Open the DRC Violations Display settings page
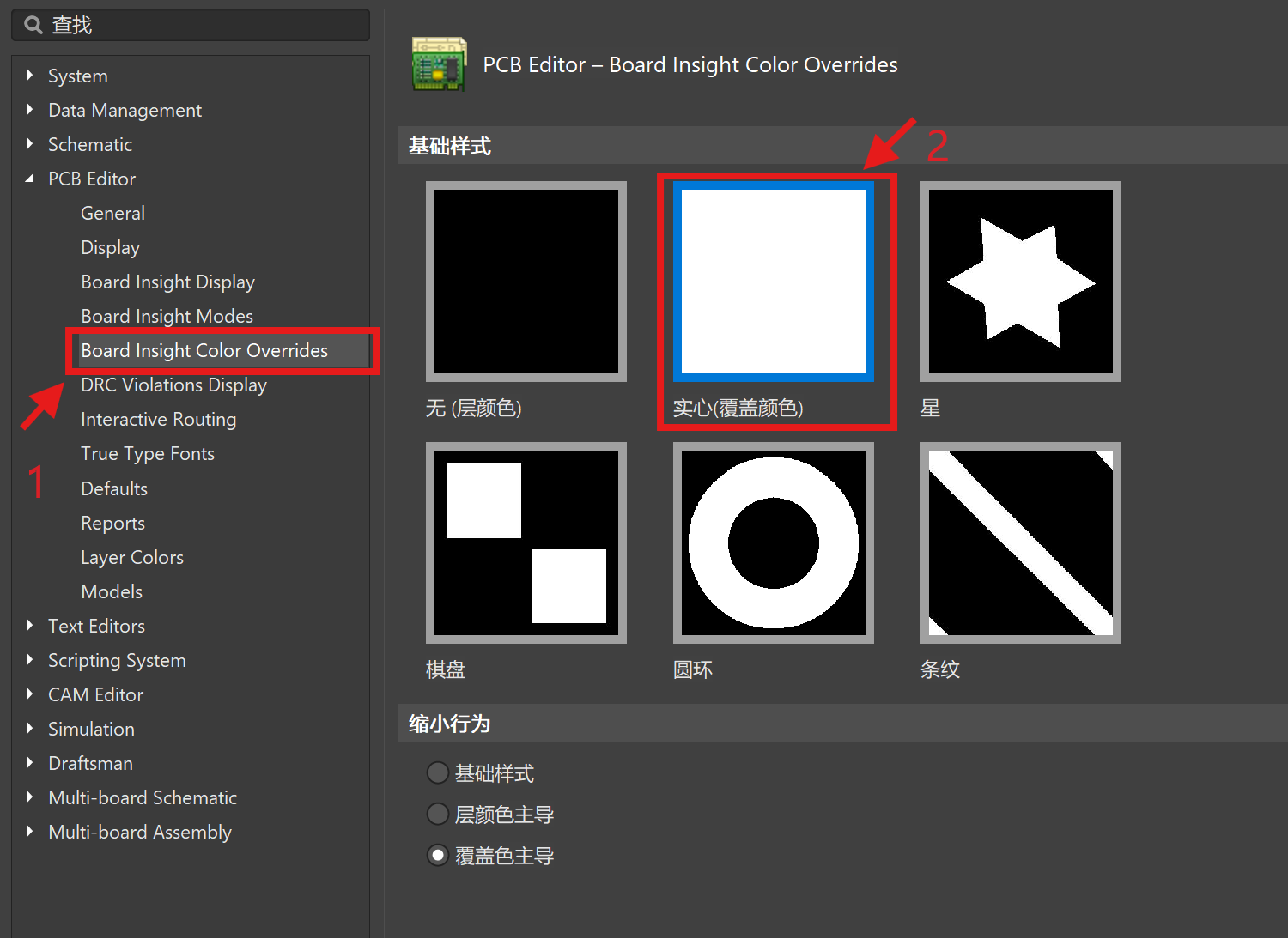1288x939 pixels. click(173, 385)
